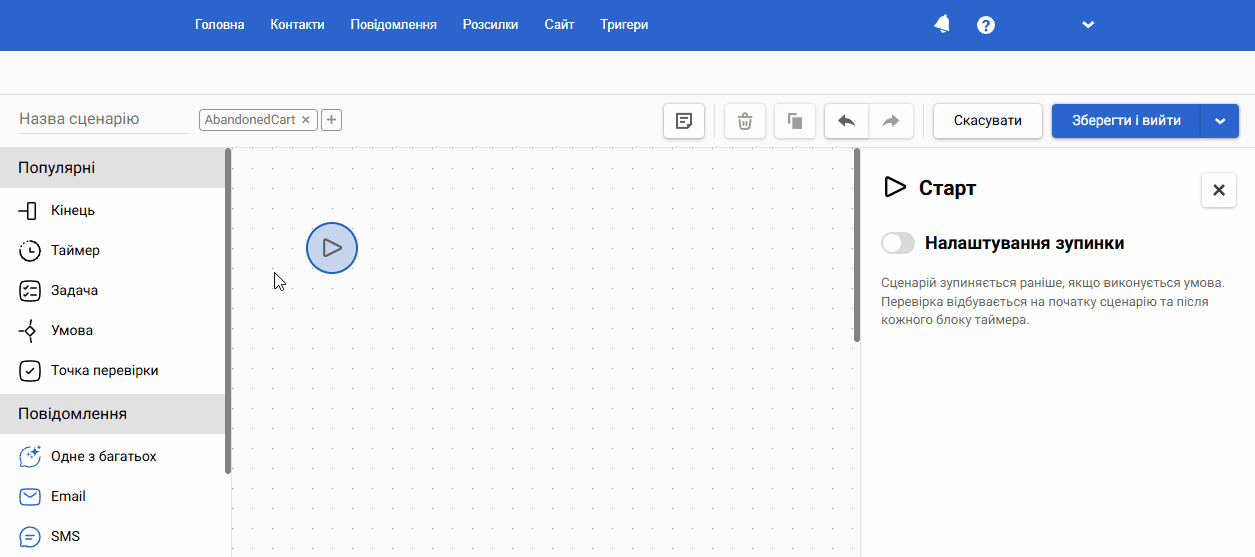Viewport: 1255px width, 557px height.
Task: Open the notes icon in toolbar
Action: click(x=684, y=121)
